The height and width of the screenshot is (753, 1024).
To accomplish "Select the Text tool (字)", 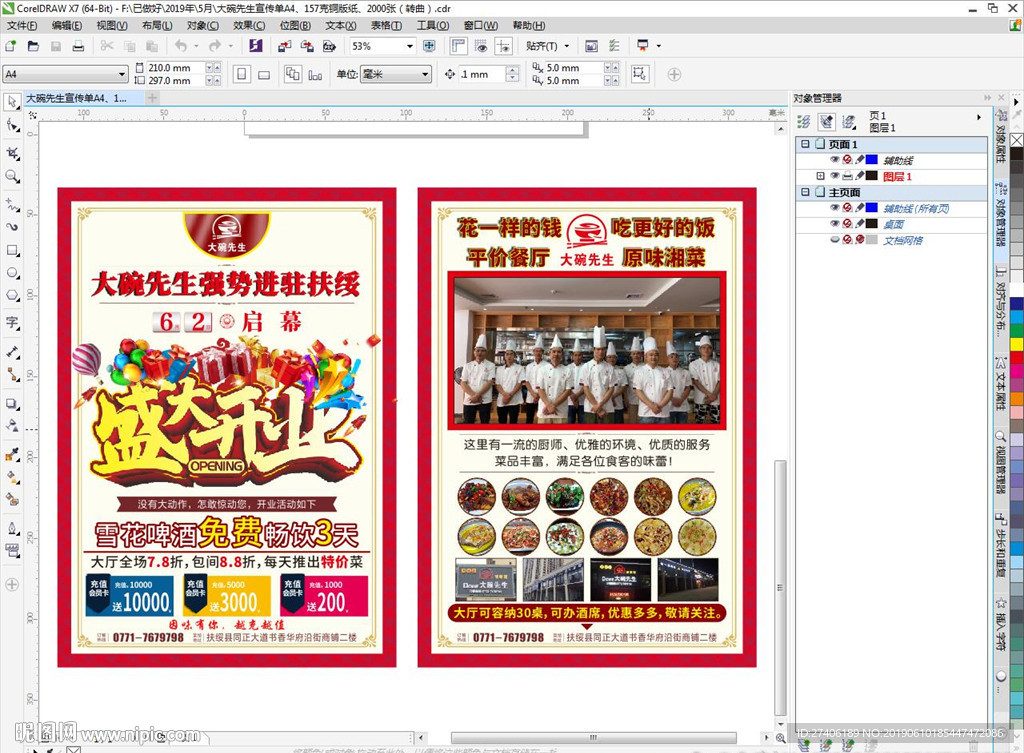I will (x=12, y=323).
